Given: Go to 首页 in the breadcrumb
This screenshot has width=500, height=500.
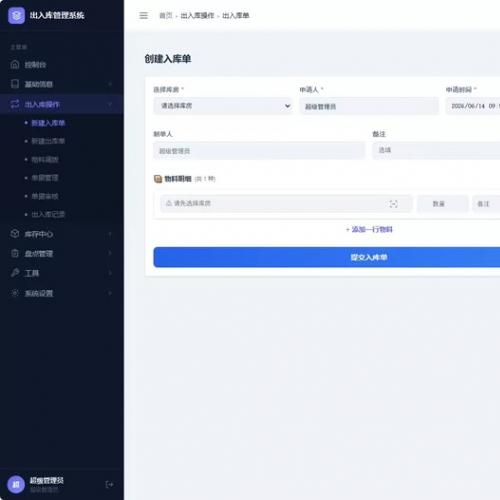Looking at the screenshot, I should 166,15.
